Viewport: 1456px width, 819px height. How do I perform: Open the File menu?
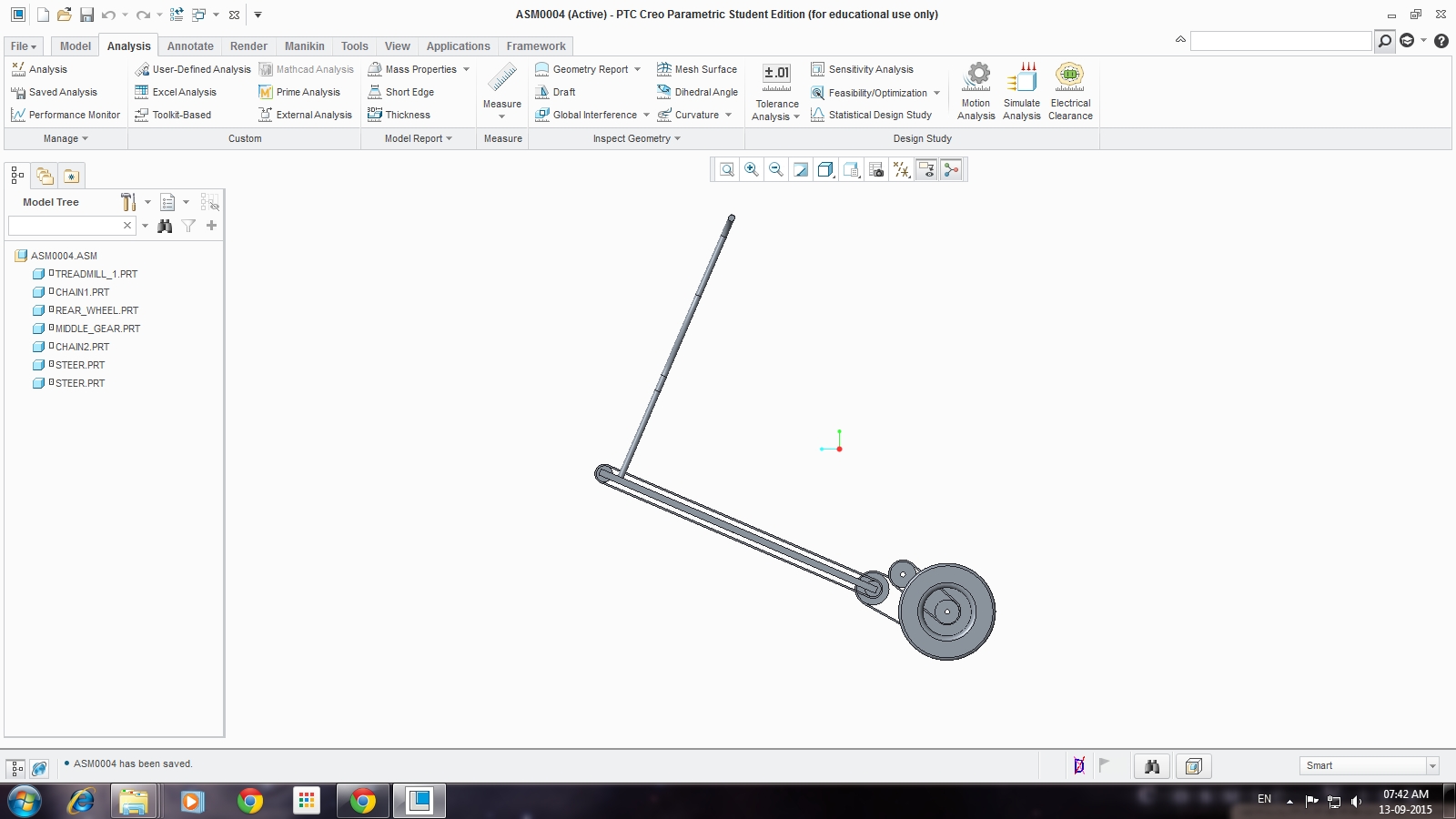[x=24, y=46]
